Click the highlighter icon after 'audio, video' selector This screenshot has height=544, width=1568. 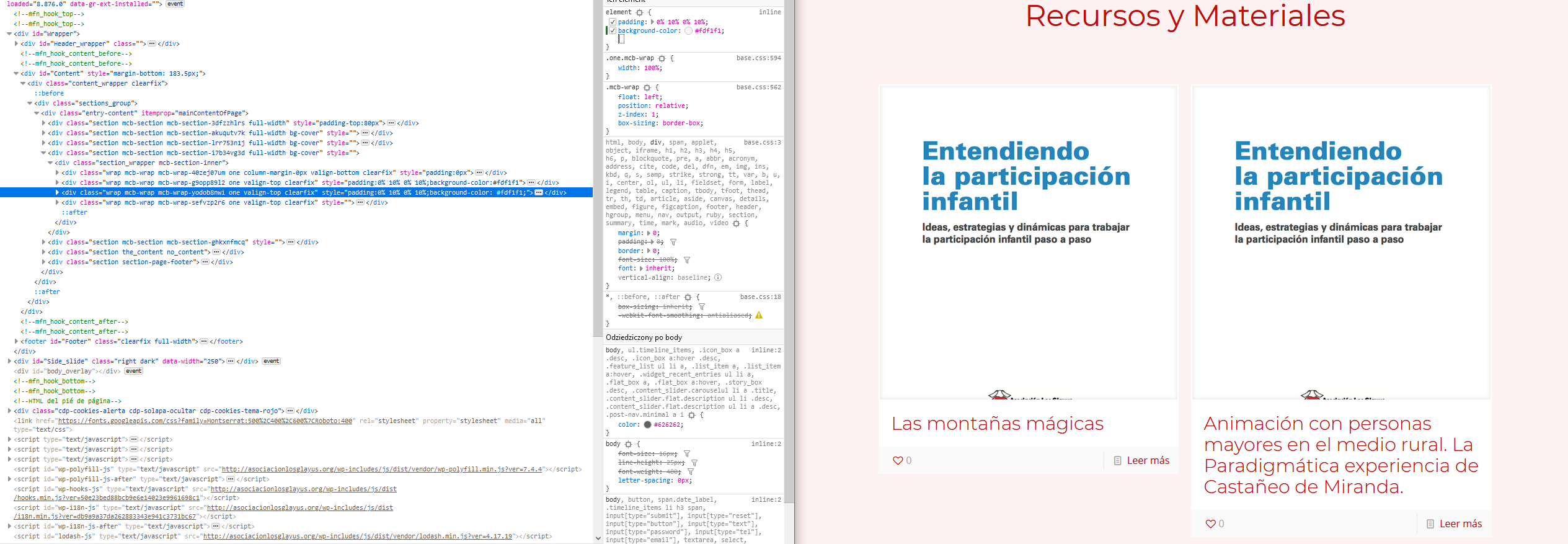point(736,223)
